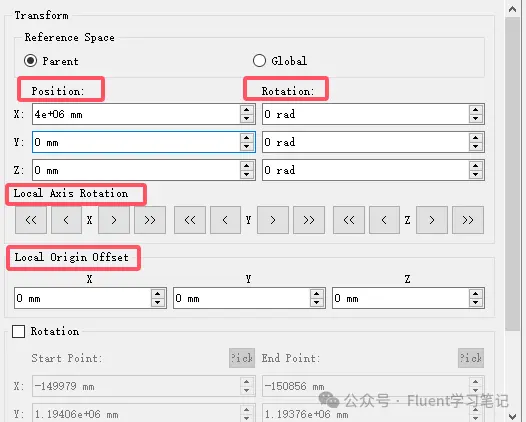Increase Position X value with up spinner
This screenshot has width=526, height=422.
[x=247, y=110]
